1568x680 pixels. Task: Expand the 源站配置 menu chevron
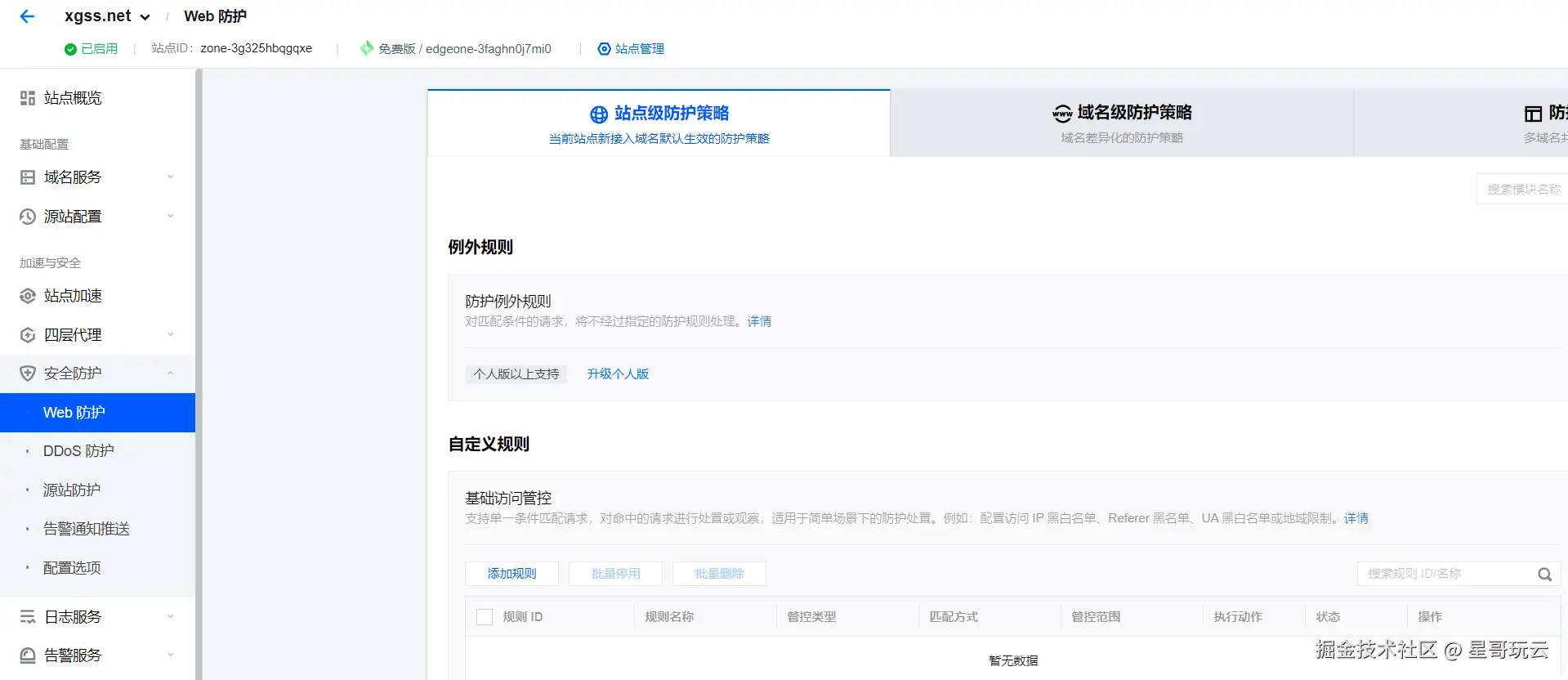pos(171,216)
